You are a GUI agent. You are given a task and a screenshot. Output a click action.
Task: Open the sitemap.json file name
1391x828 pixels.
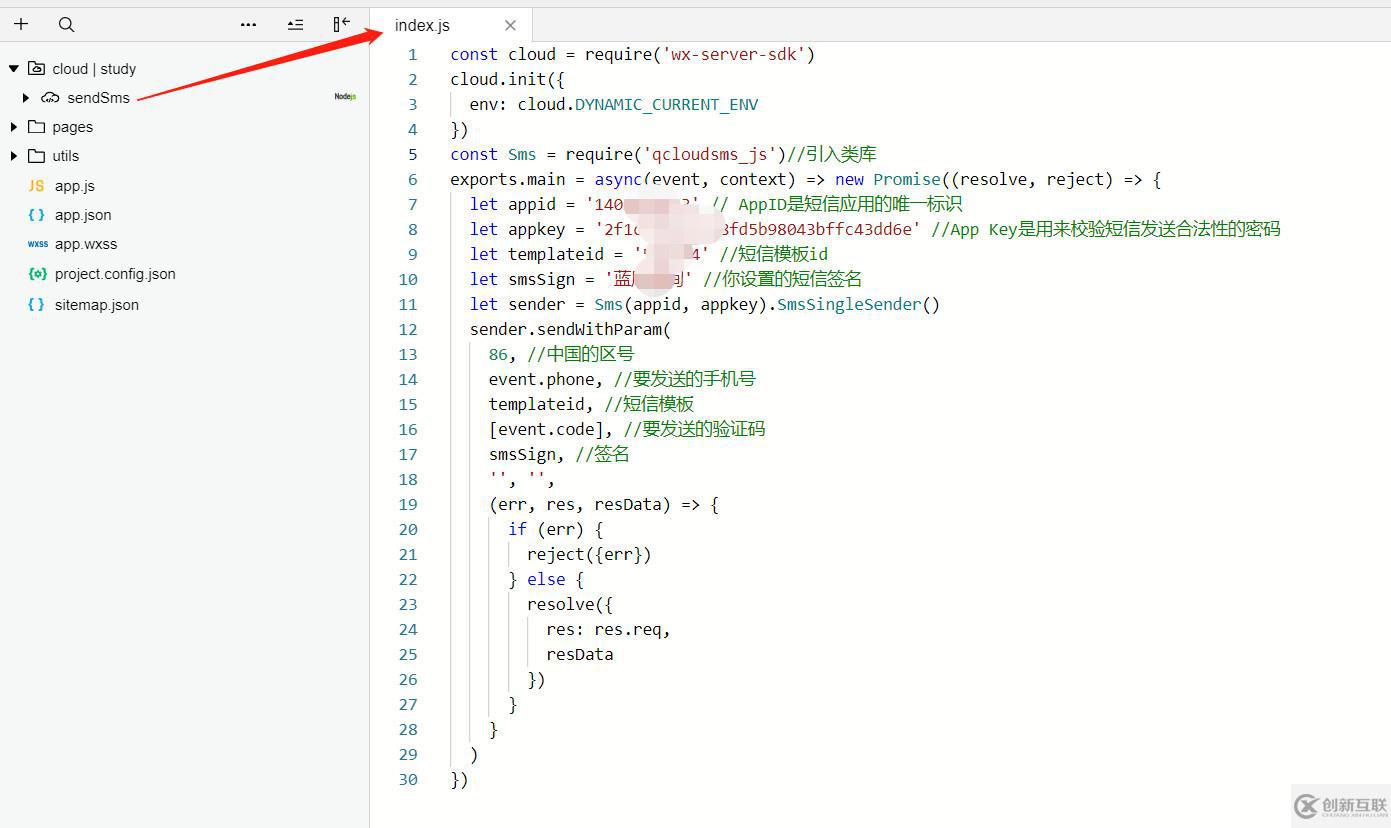pos(97,305)
